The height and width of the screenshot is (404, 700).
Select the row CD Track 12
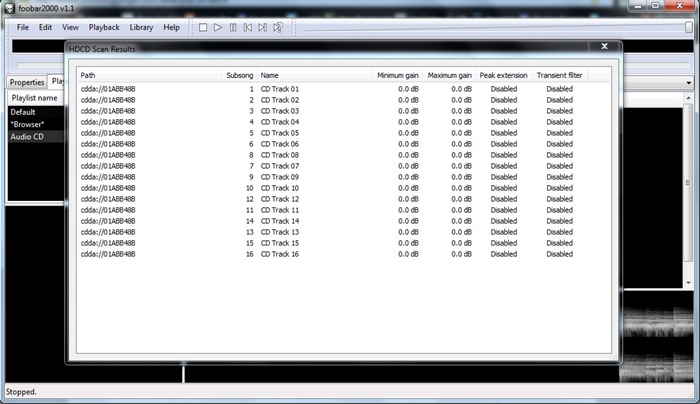(344, 199)
